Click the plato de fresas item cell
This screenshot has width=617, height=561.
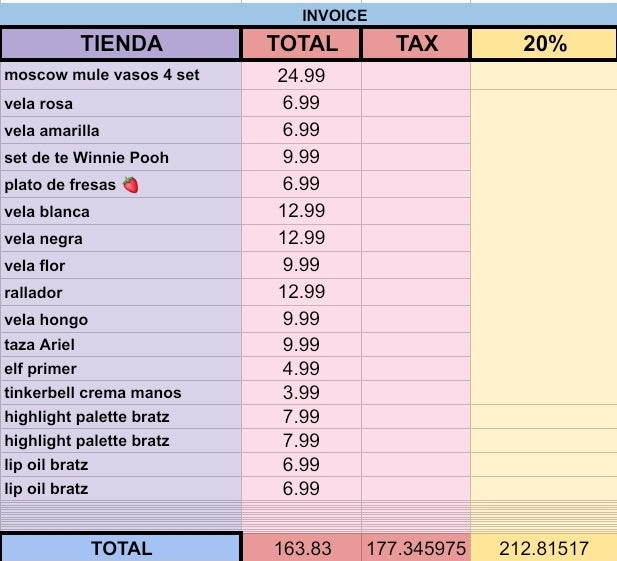click(121, 185)
